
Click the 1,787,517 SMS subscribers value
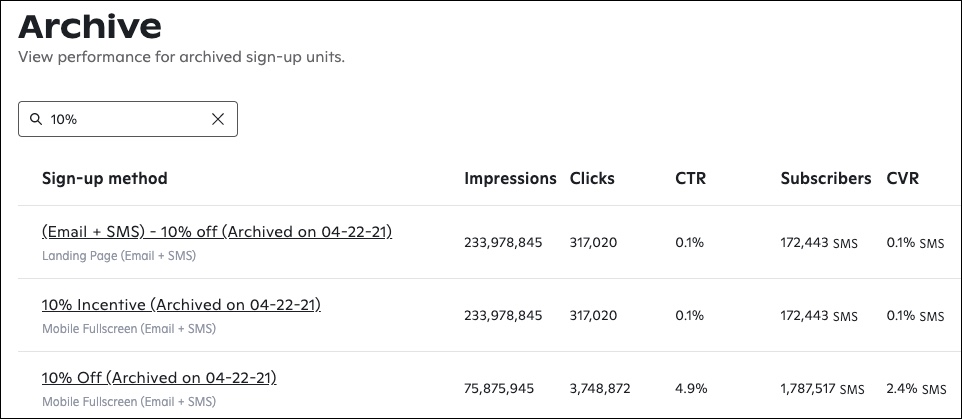click(819, 388)
